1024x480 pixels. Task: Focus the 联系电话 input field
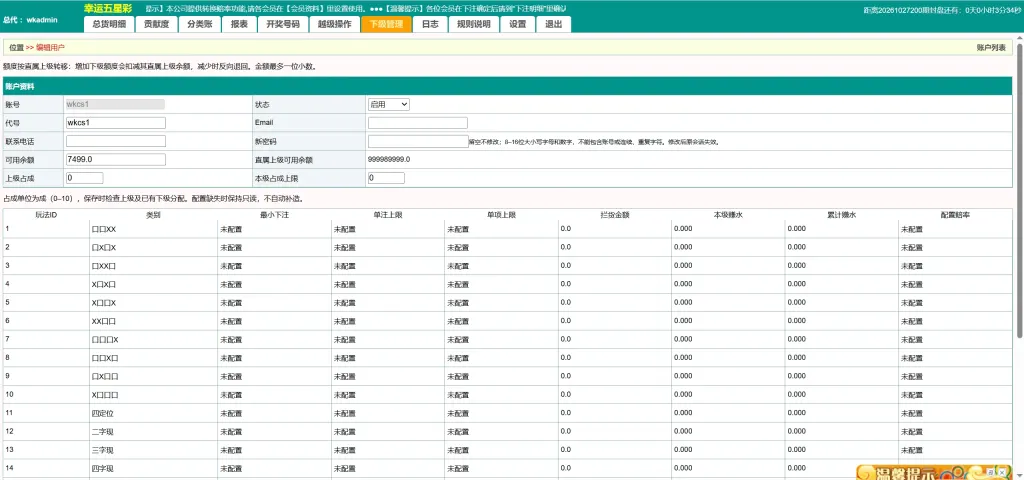click(x=116, y=141)
